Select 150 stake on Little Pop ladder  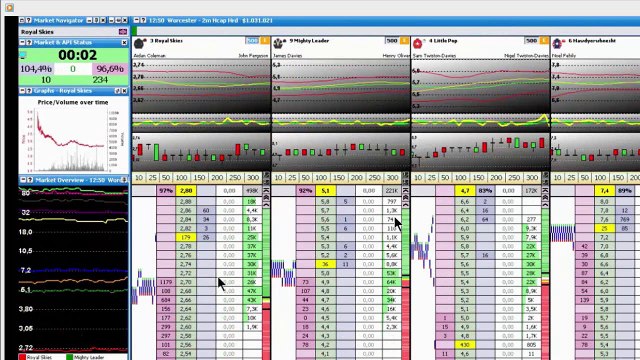tap(478, 178)
